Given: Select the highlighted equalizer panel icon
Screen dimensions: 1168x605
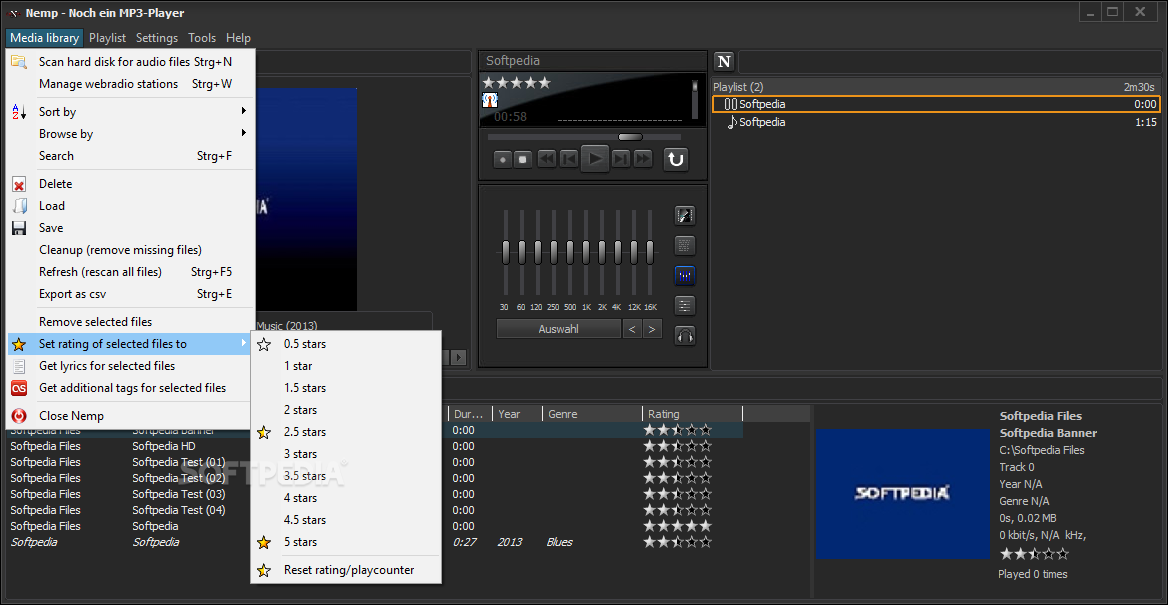Looking at the screenshot, I should 685,276.
